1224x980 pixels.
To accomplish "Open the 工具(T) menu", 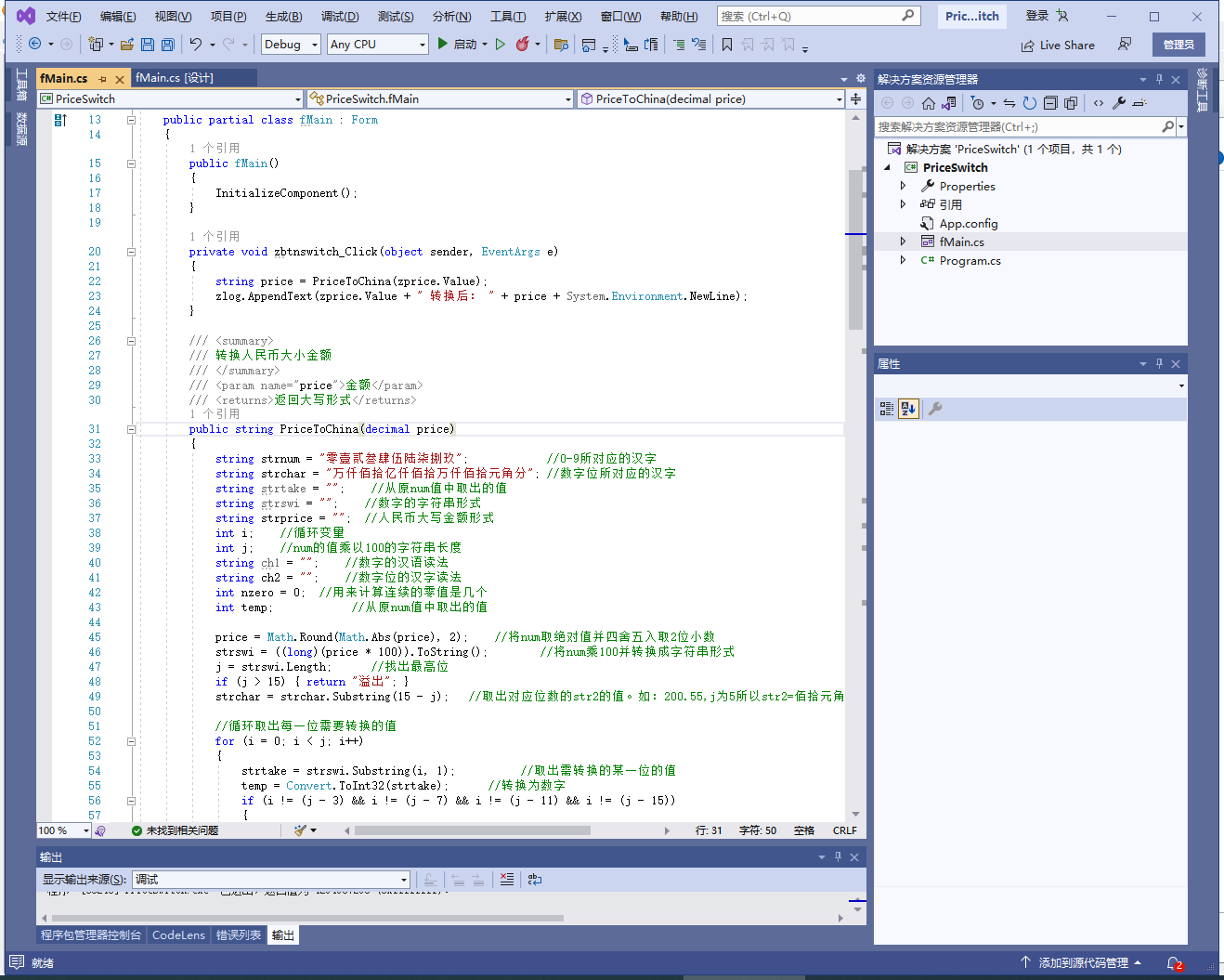I will [508, 17].
